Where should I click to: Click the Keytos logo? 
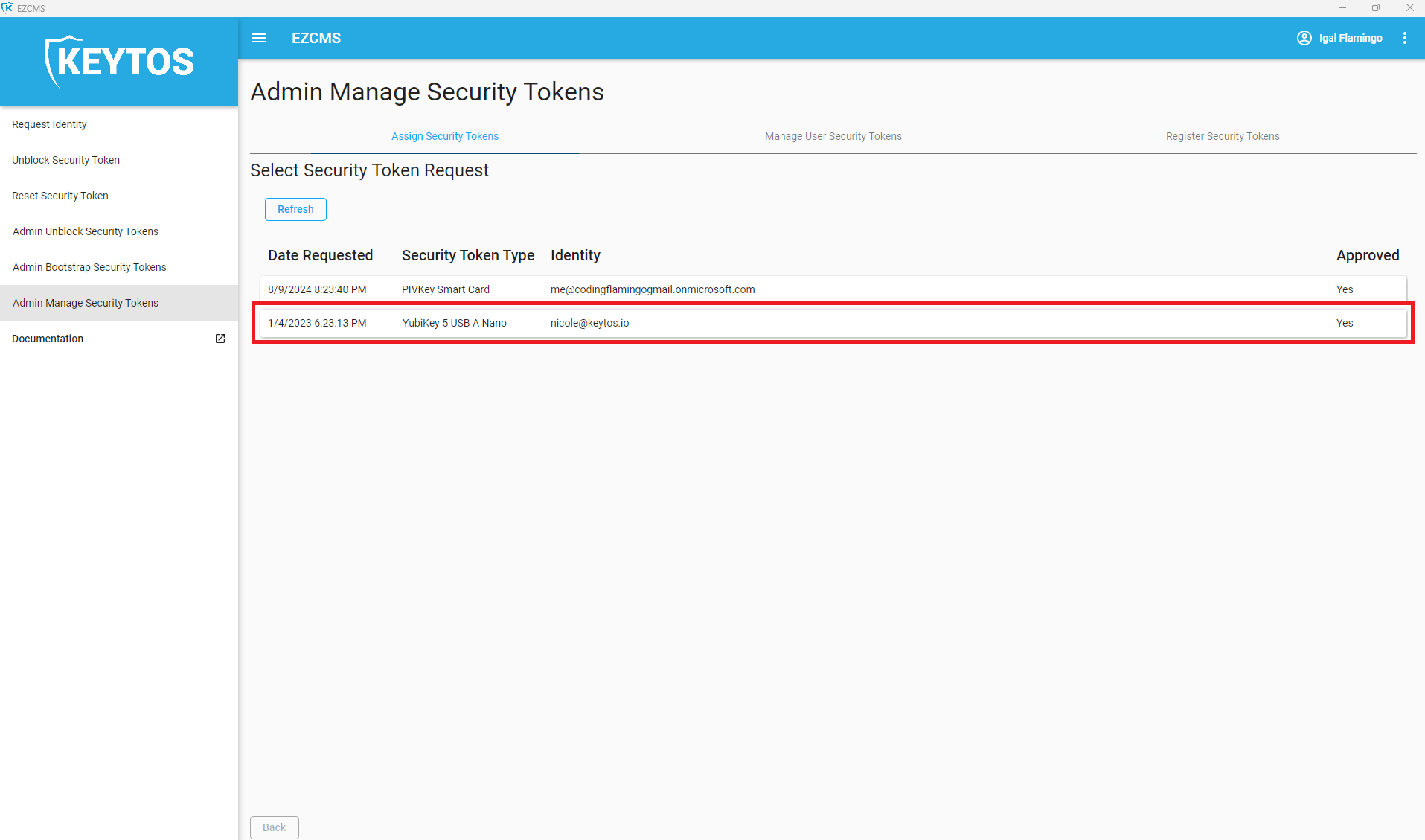(x=119, y=62)
